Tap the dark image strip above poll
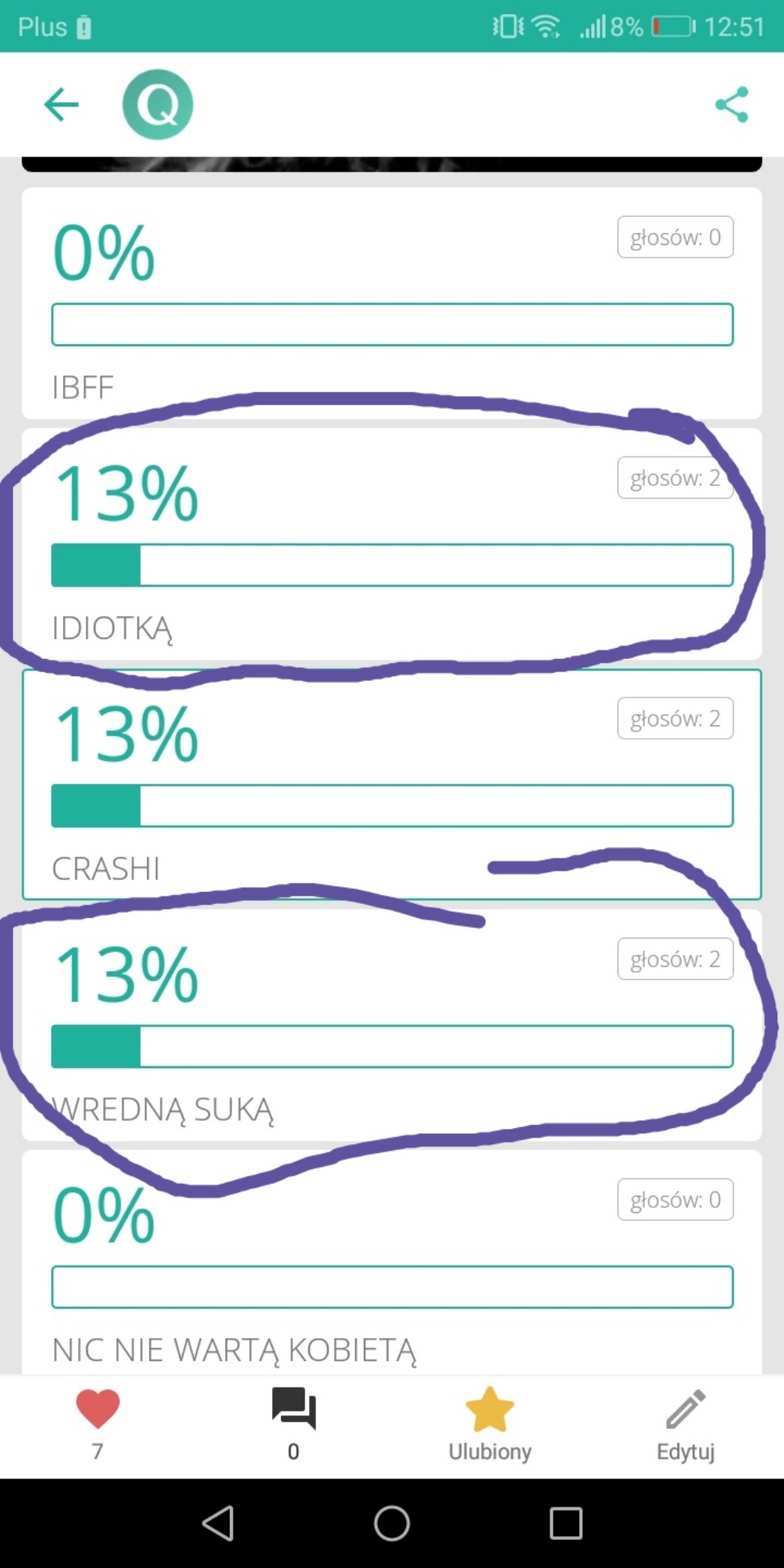The image size is (784, 1568). pyautogui.click(x=392, y=163)
